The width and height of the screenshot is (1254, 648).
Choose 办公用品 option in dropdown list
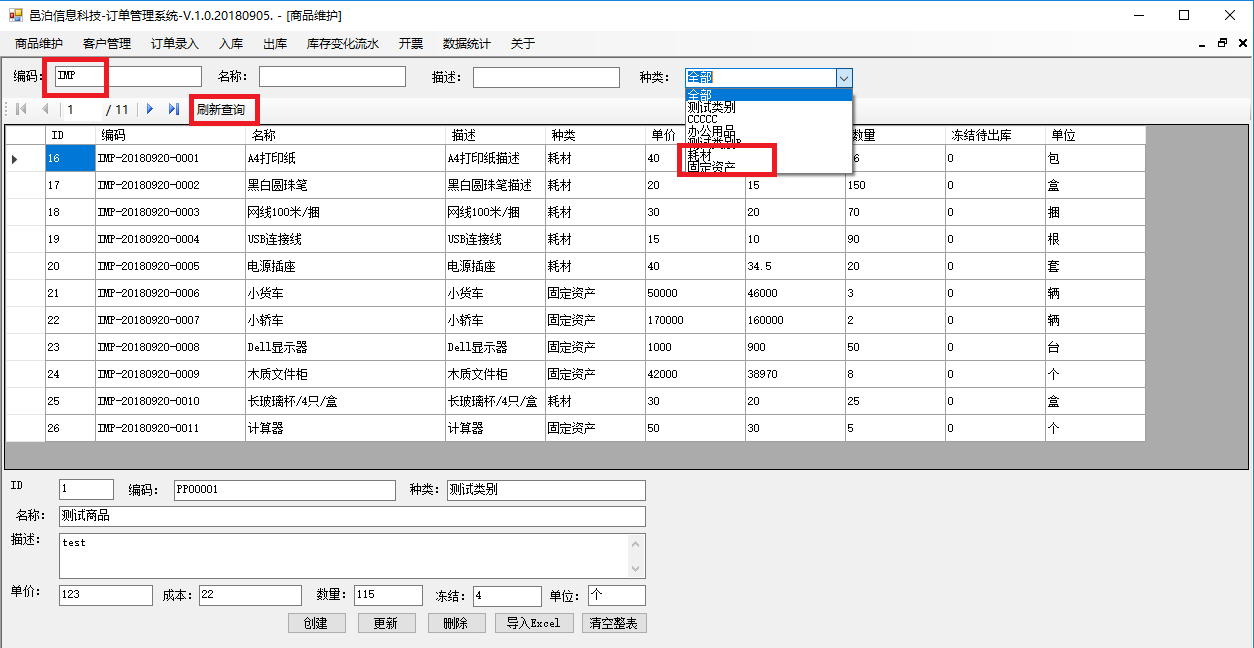(x=768, y=131)
